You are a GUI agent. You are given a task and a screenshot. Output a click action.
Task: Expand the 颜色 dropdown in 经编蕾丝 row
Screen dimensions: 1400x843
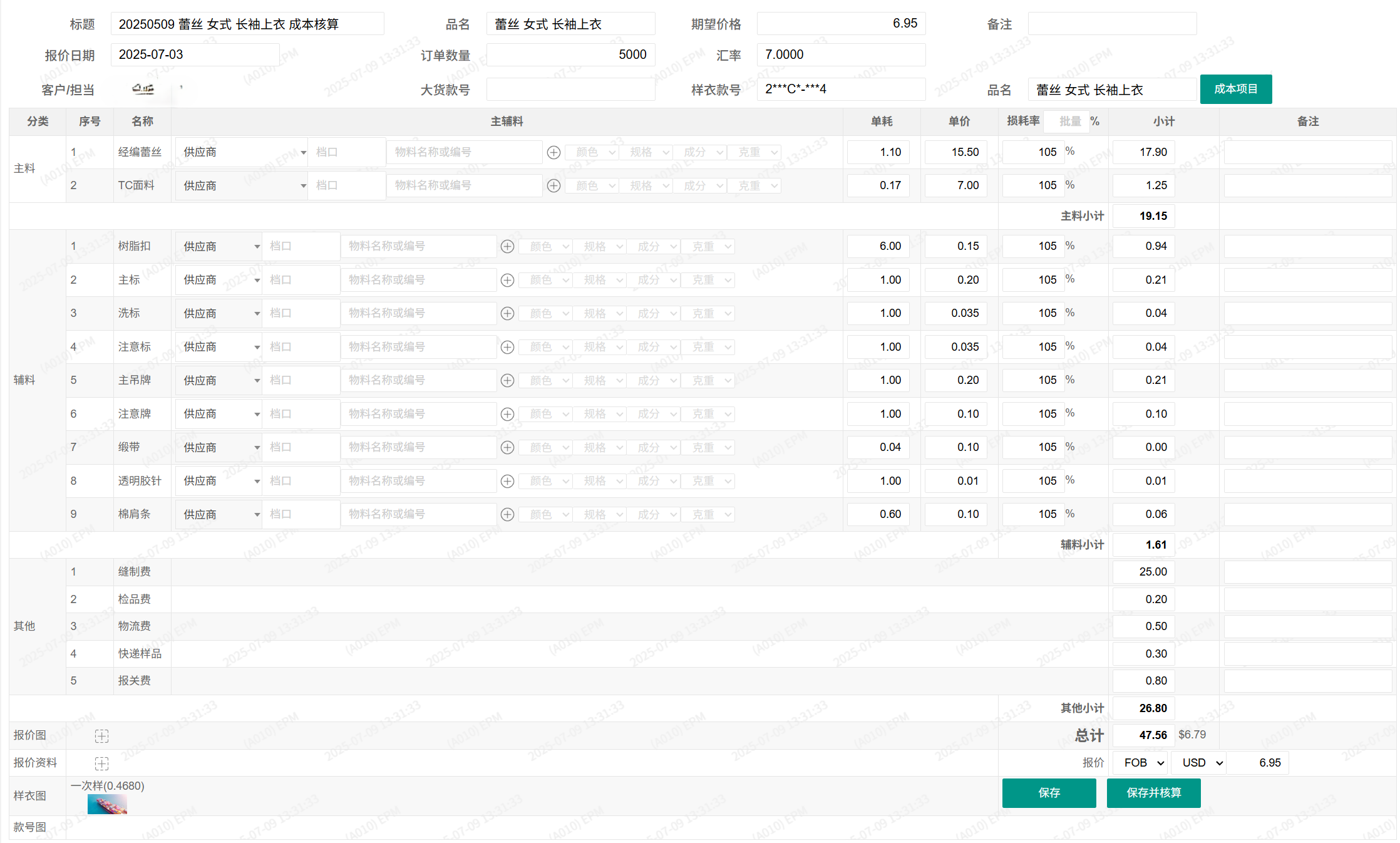(592, 152)
